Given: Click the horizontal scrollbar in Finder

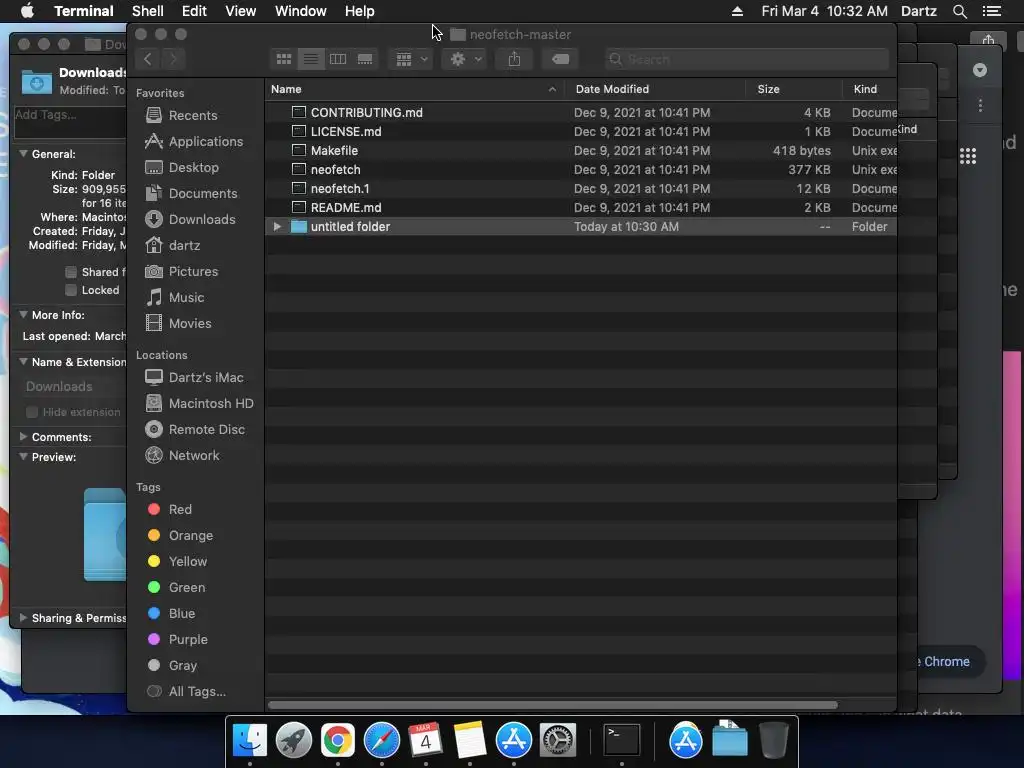Looking at the screenshot, I should pyautogui.click(x=552, y=705).
